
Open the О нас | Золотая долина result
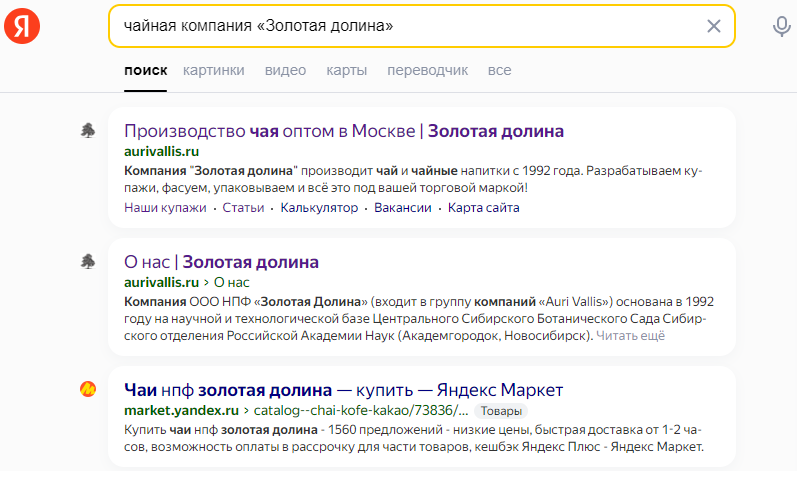point(221,262)
